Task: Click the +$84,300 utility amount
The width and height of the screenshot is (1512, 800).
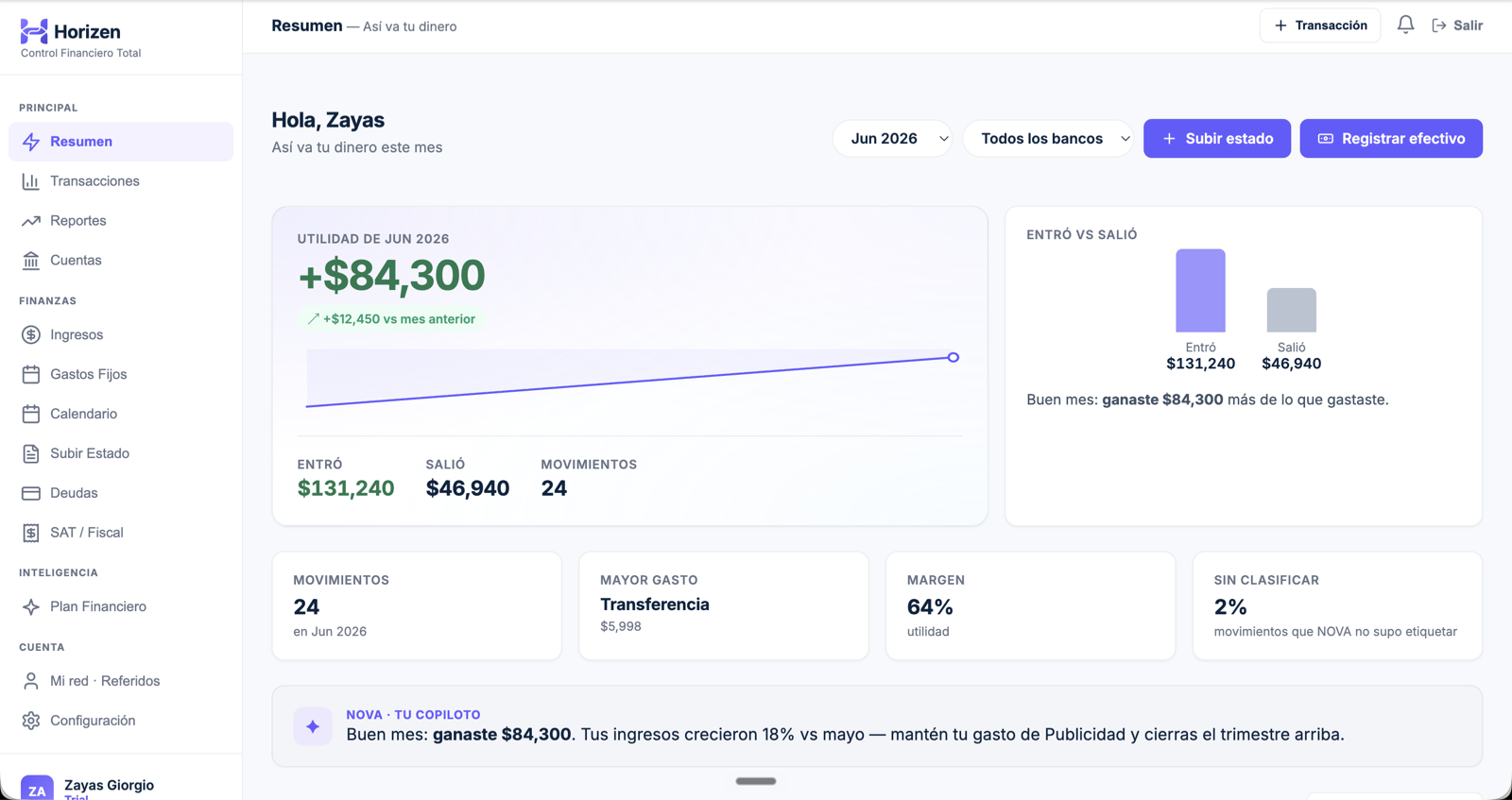Action: coord(391,276)
